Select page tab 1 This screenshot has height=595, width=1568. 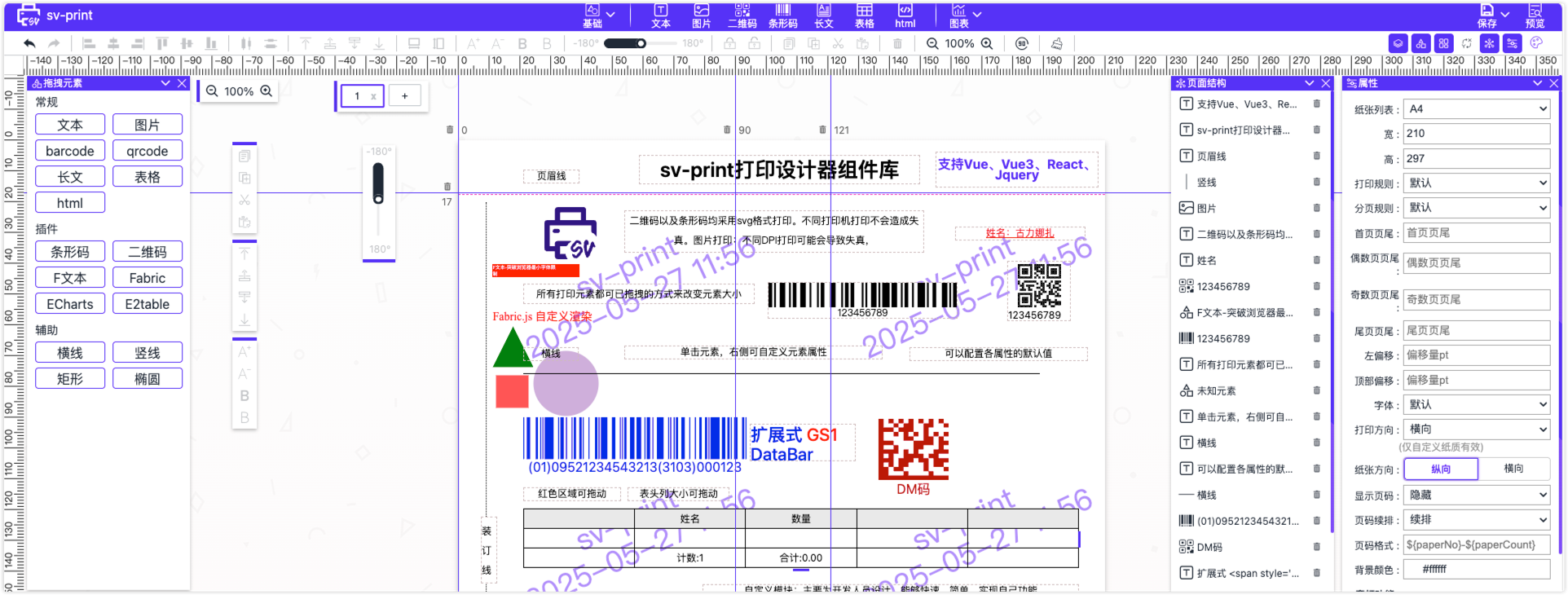pos(357,96)
